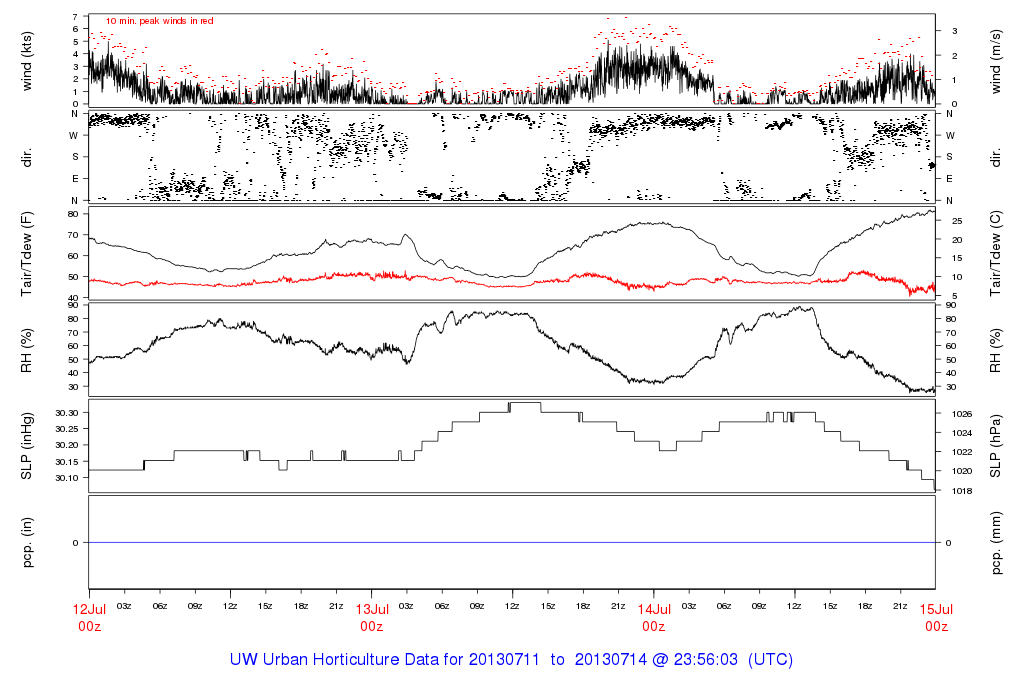The image size is (1024, 700).
Task: Click "W" on the left direction axis
Action: 74,136
